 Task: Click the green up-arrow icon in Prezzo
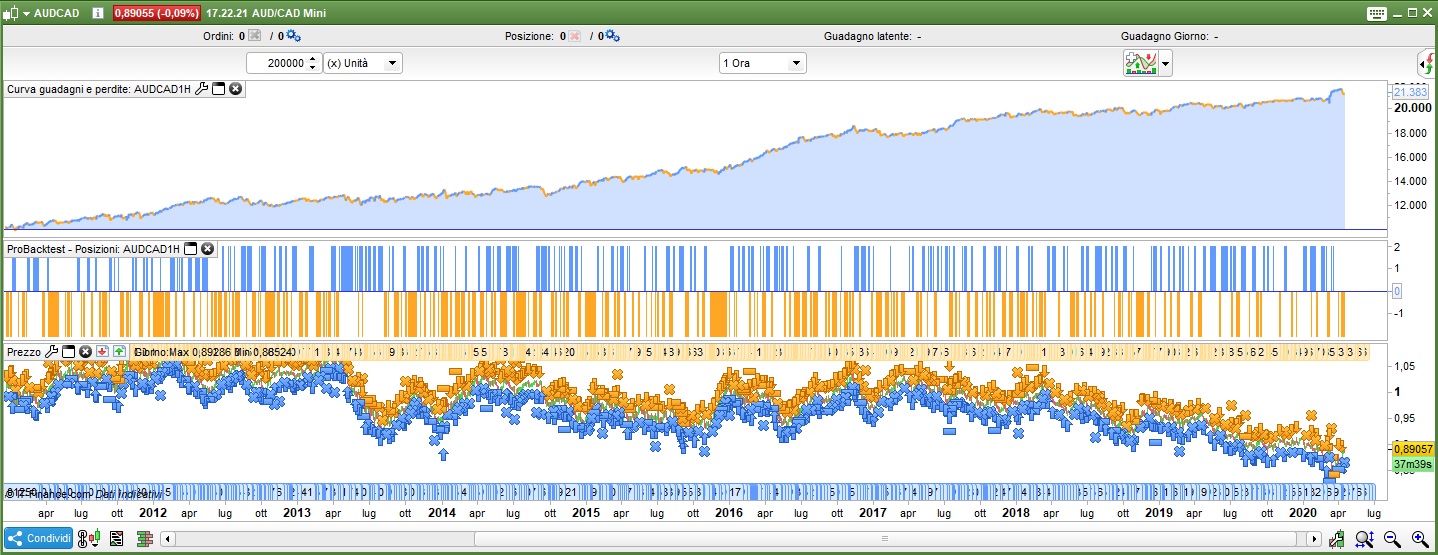click(119, 352)
